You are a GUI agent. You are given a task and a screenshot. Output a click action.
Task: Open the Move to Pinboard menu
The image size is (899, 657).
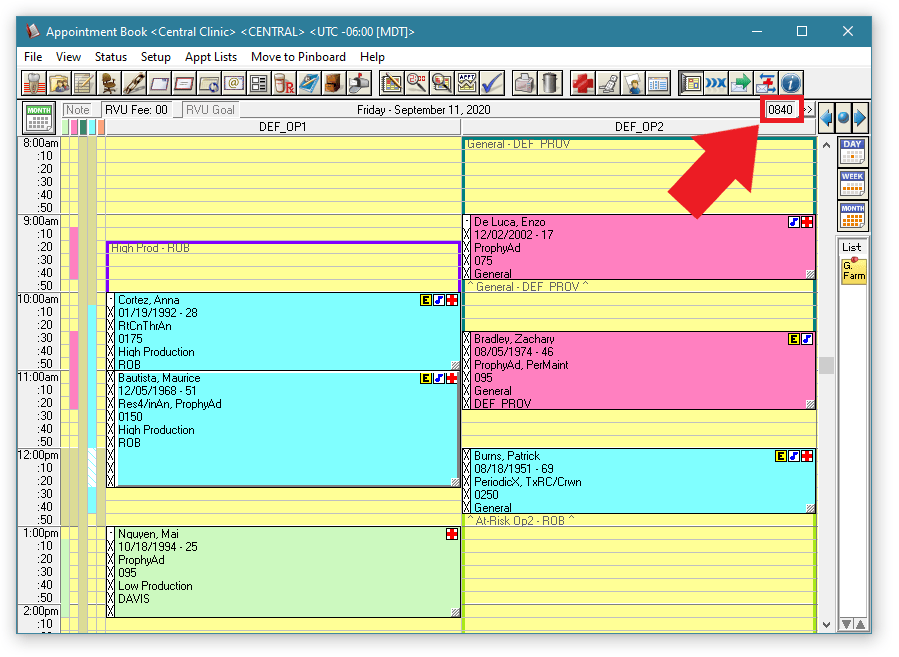pyautogui.click(x=299, y=57)
